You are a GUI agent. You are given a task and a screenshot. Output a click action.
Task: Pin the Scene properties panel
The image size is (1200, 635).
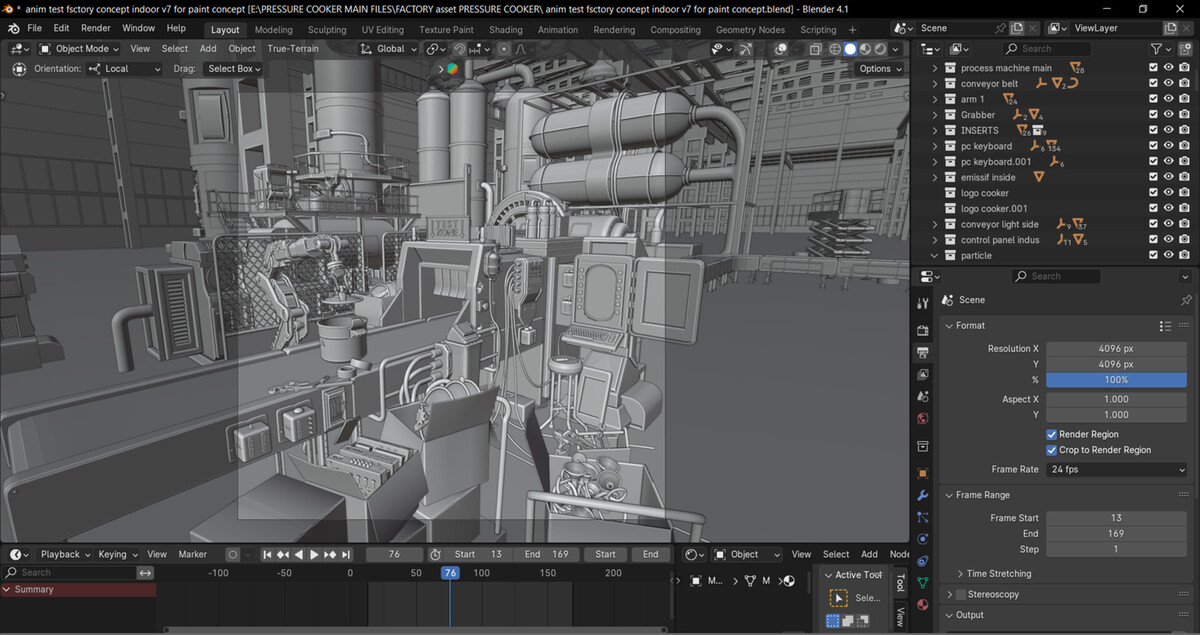point(1186,300)
